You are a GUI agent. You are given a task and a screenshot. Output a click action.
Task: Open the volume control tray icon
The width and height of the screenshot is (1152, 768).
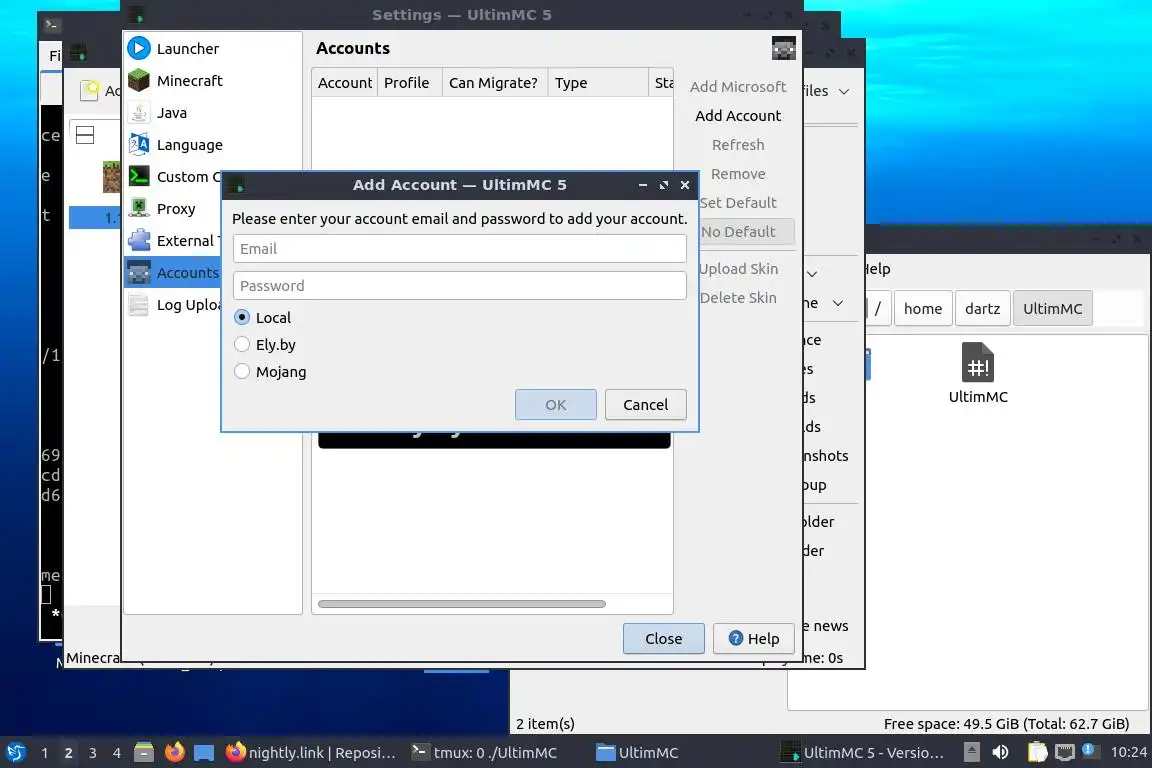click(x=1000, y=752)
